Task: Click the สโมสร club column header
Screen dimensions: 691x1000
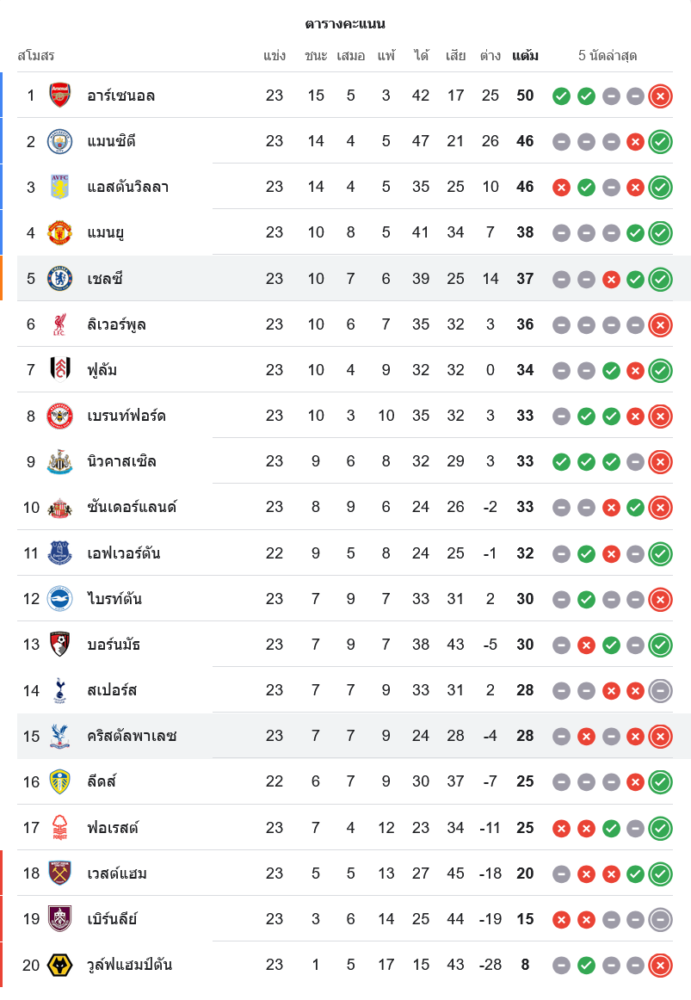Action: tap(36, 56)
